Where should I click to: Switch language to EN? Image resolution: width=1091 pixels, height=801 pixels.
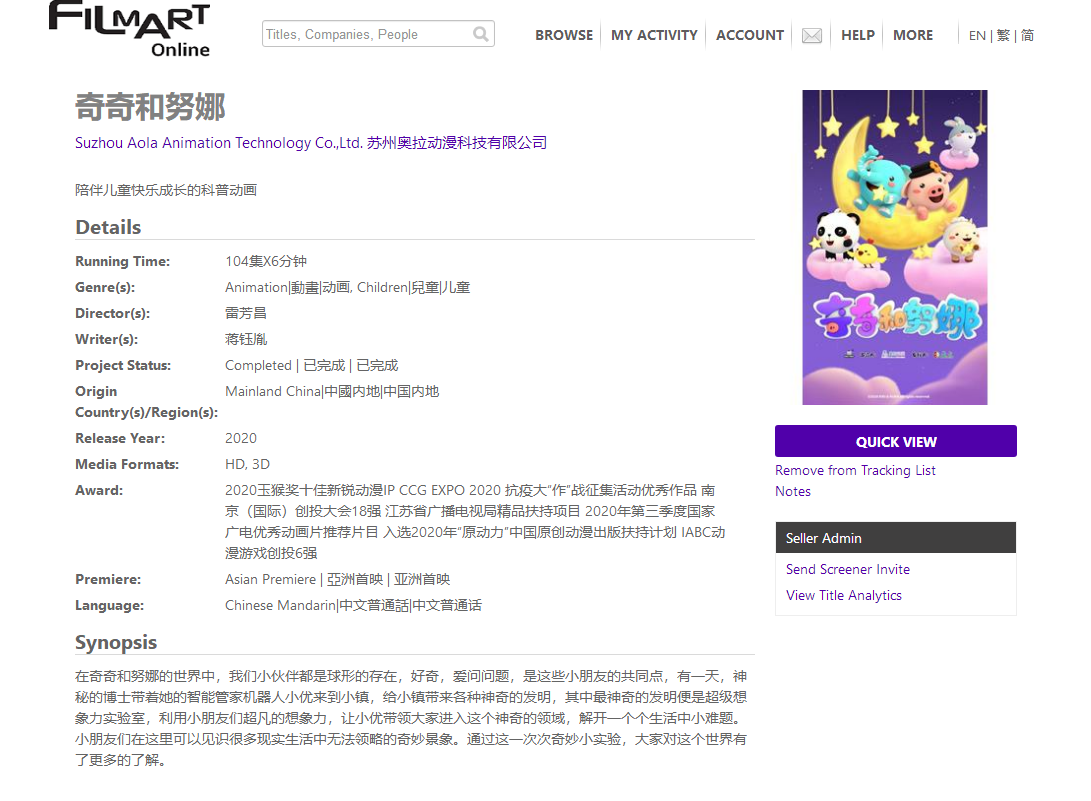(977, 36)
